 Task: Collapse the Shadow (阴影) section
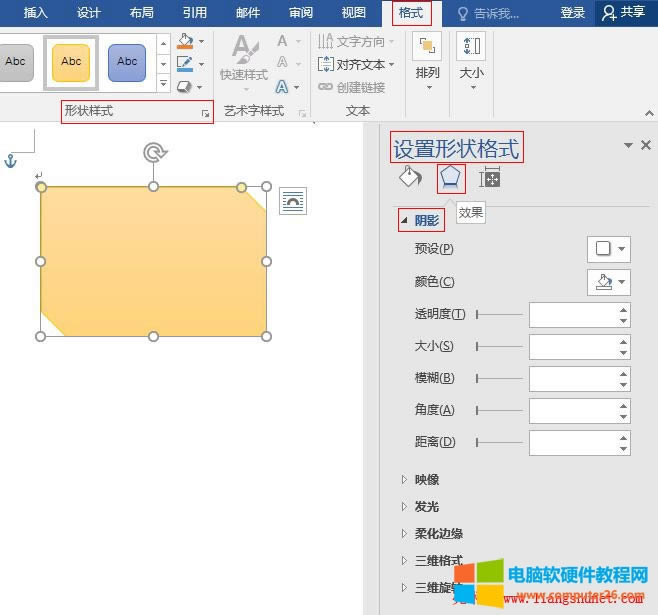(421, 220)
